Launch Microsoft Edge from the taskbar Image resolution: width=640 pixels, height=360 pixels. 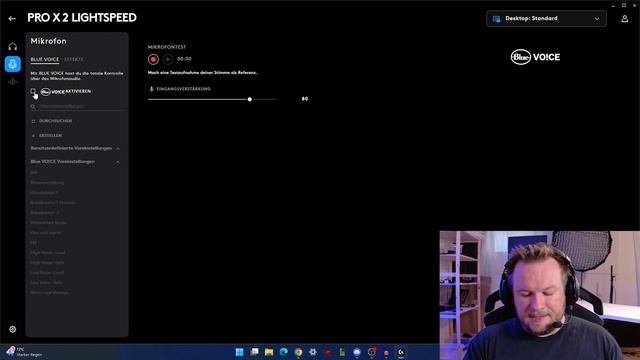tap(284, 352)
